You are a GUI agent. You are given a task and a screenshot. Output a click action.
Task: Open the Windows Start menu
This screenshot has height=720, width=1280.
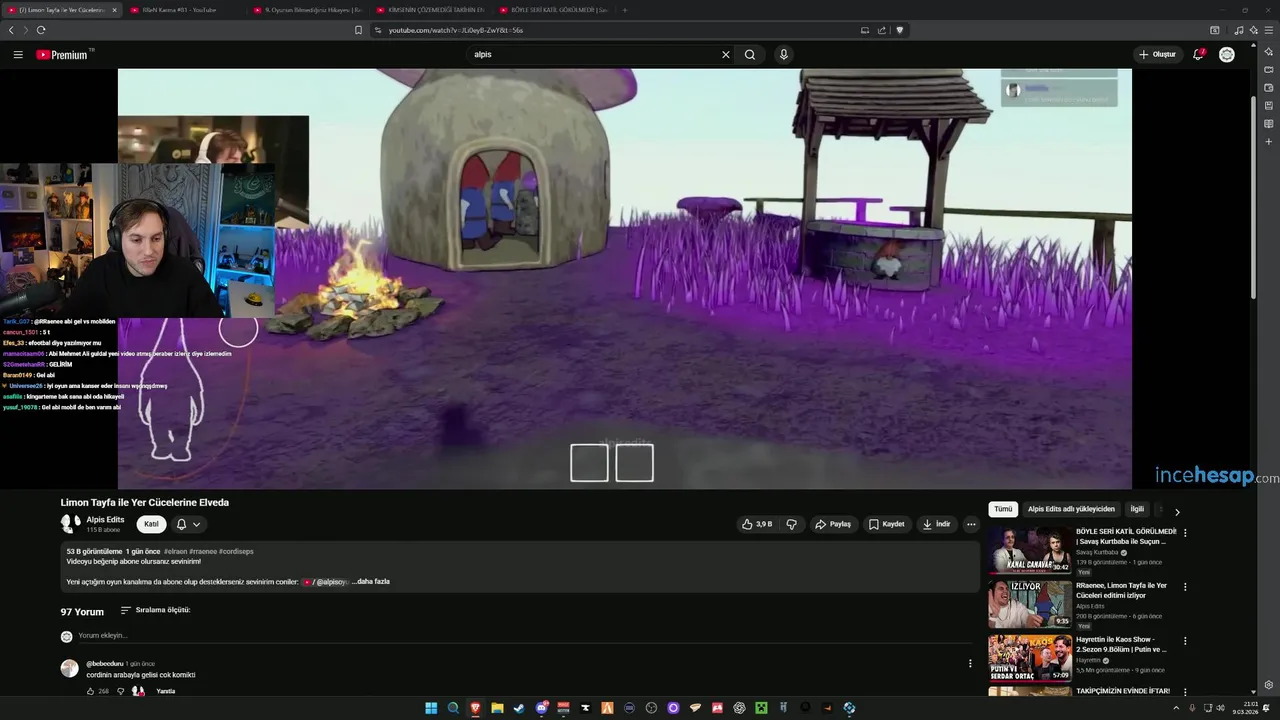pyautogui.click(x=431, y=708)
